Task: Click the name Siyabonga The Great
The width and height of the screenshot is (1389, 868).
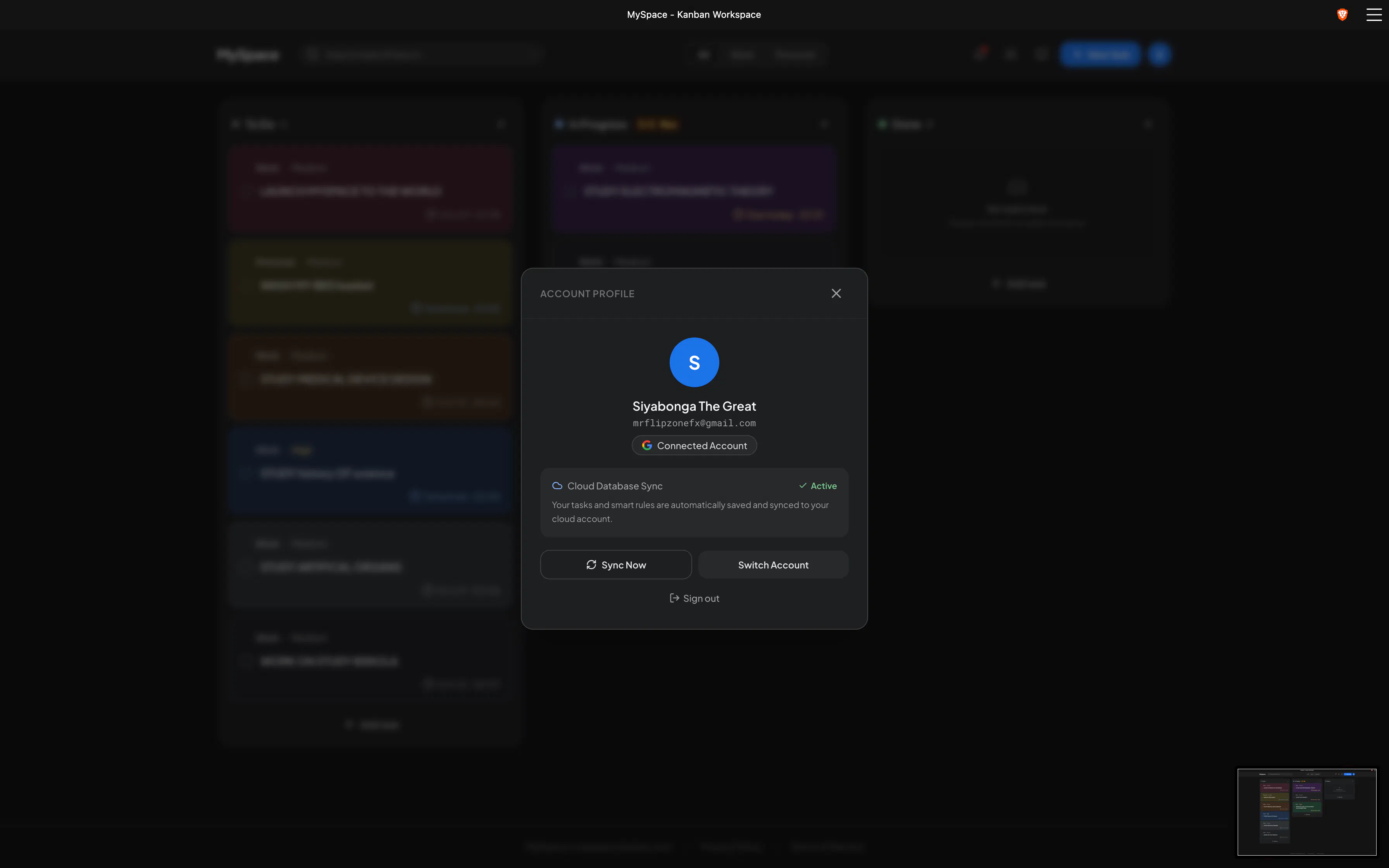Action: point(694,406)
